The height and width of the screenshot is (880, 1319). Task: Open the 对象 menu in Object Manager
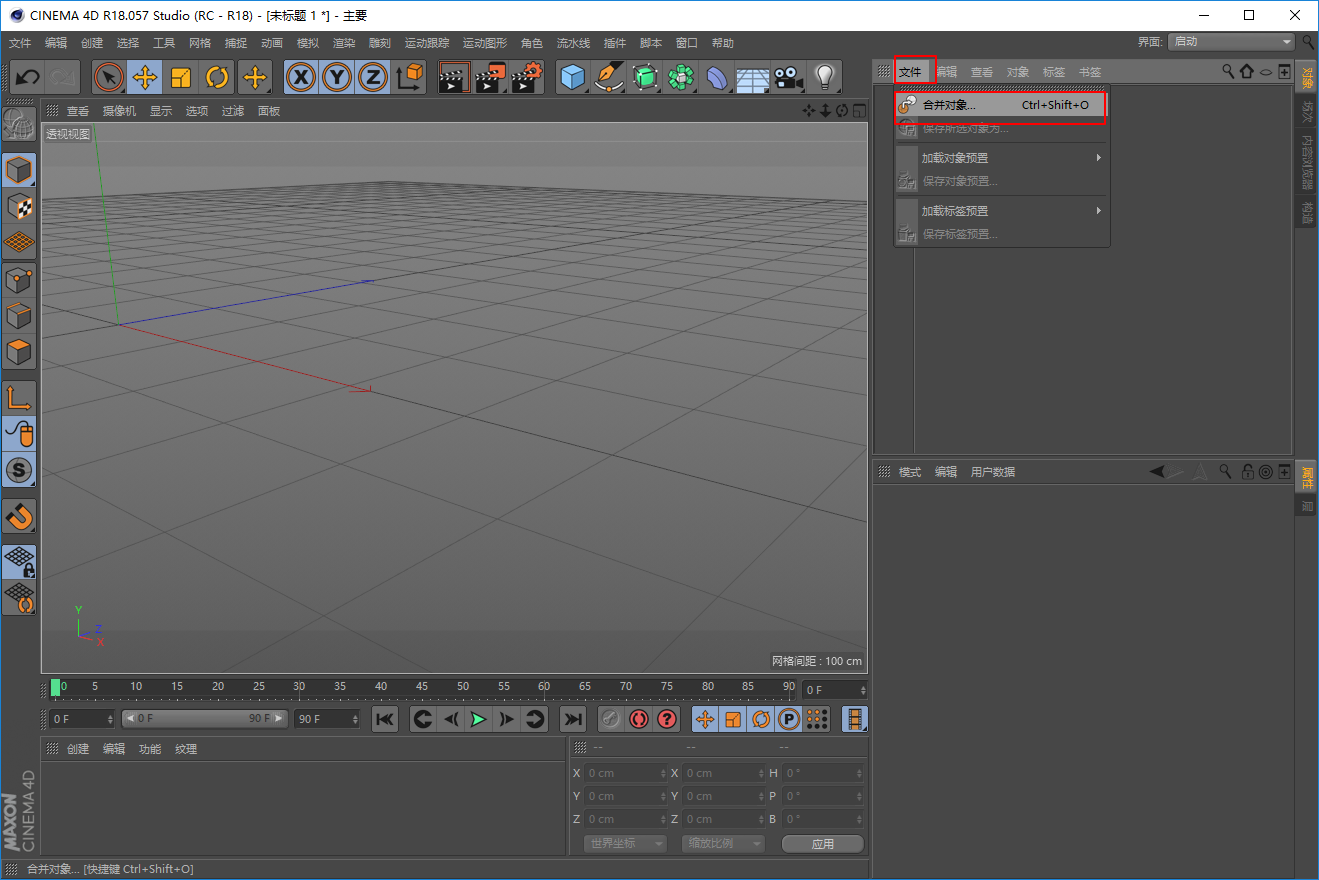coord(1018,72)
